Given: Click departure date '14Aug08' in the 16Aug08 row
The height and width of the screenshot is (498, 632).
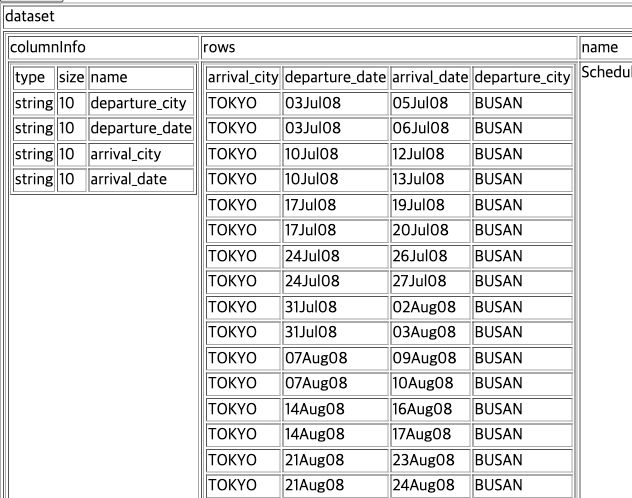Looking at the screenshot, I should click(335, 409).
